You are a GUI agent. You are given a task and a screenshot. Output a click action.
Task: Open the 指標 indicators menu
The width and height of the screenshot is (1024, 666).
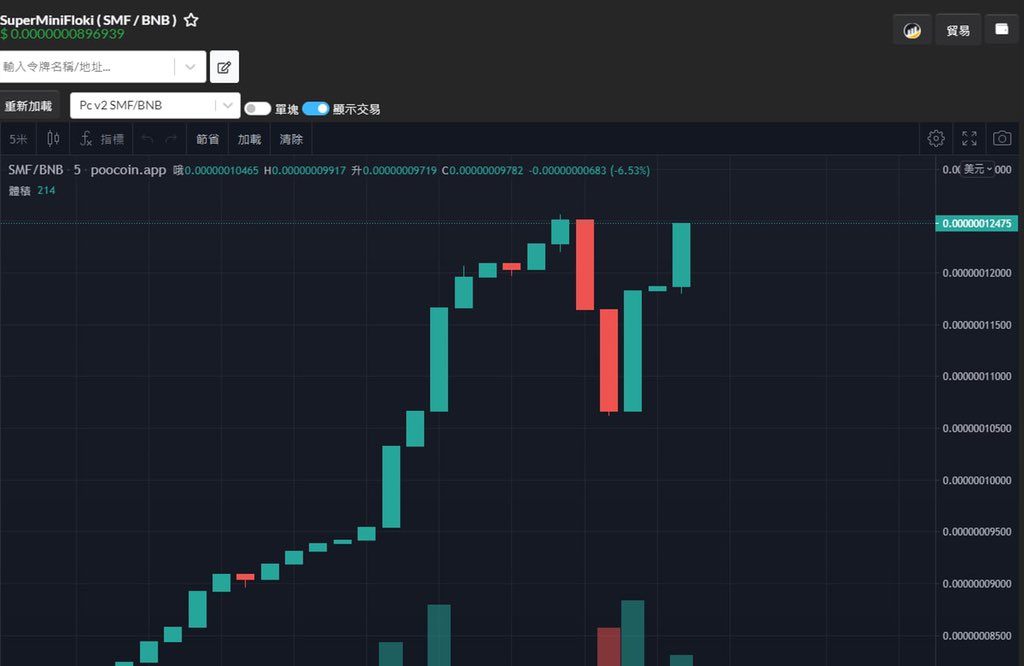click(x=101, y=139)
